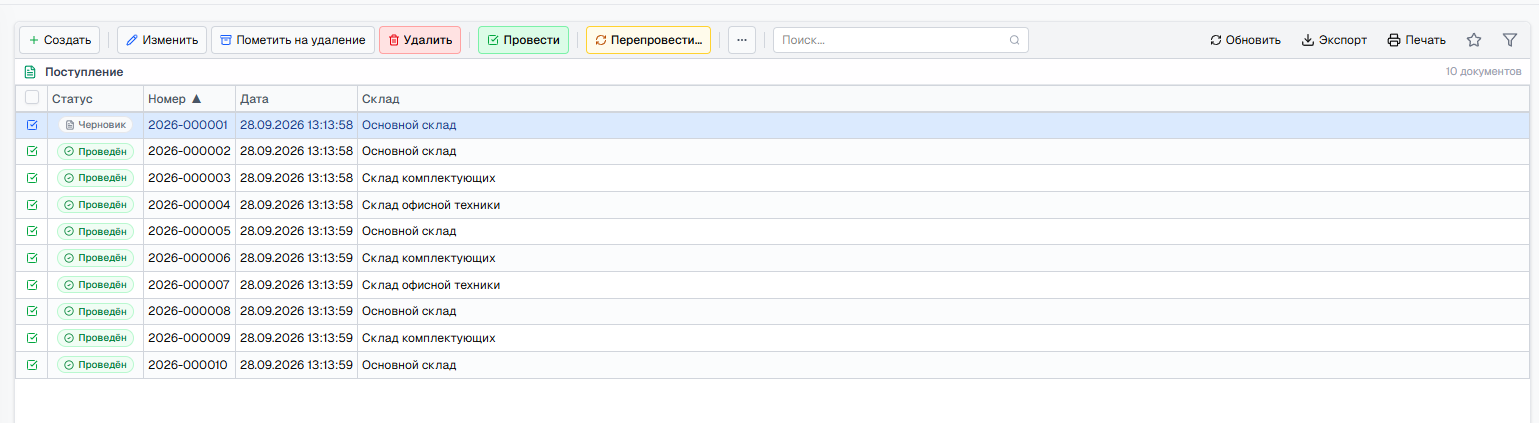Select number cell 2026-000003
This screenshot has width=1539, height=423.
pyautogui.click(x=189, y=178)
